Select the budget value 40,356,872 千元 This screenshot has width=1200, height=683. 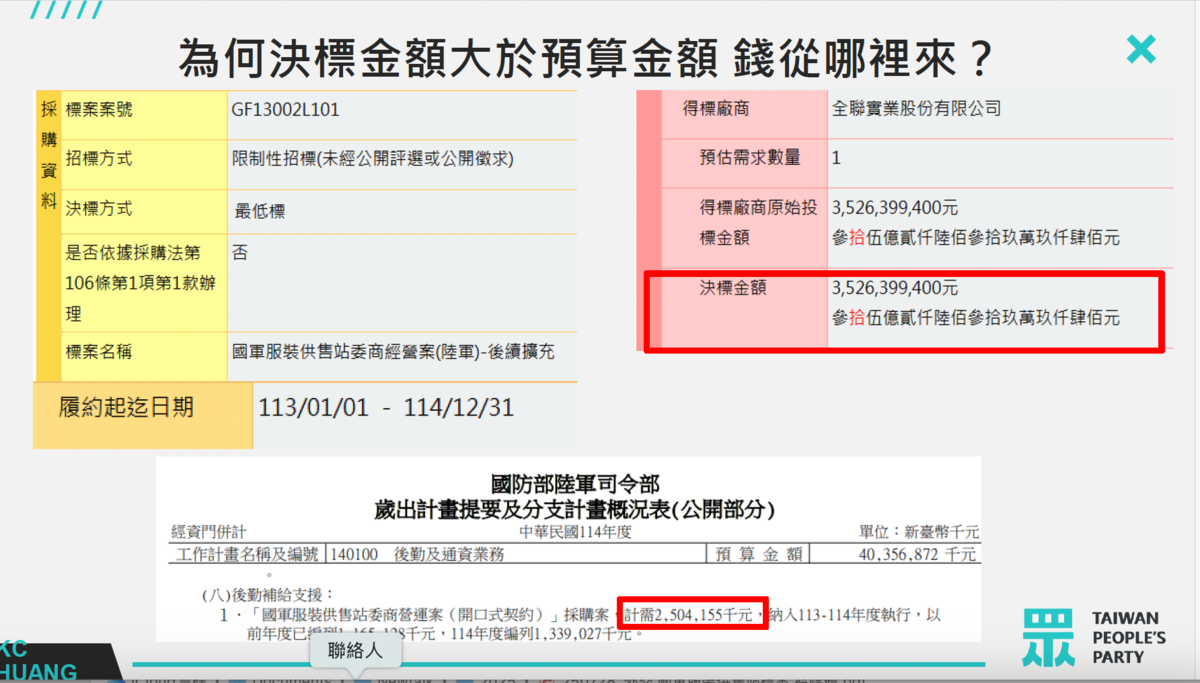pyautogui.click(x=918, y=554)
